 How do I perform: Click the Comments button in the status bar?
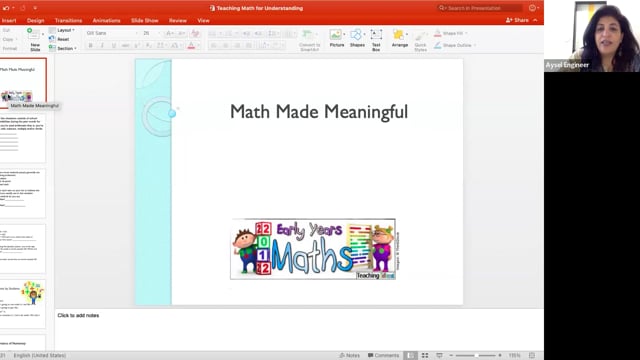[x=383, y=356]
